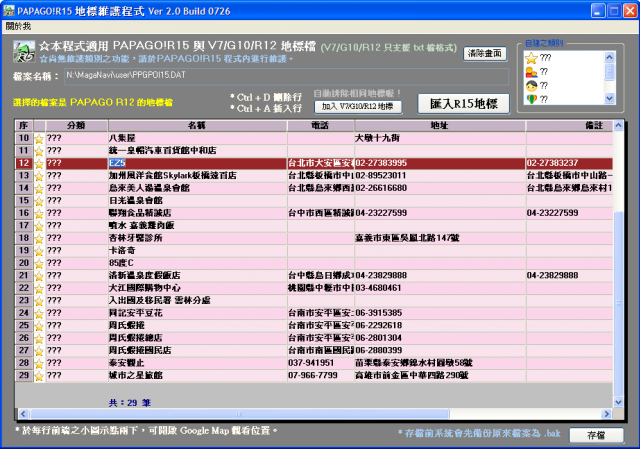Click the vertical scrollbar thumb of table
The height and width of the screenshot is (449, 640).
tap(618, 304)
